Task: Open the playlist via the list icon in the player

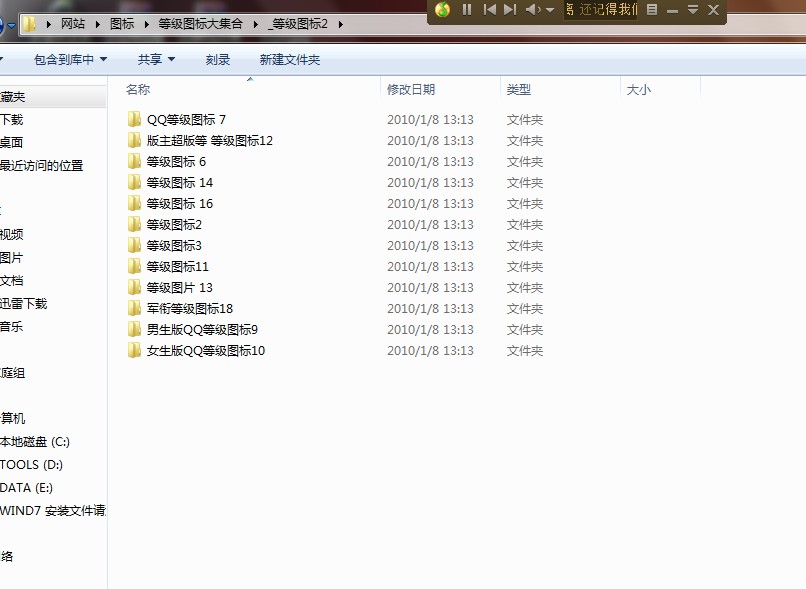Action: (x=651, y=11)
